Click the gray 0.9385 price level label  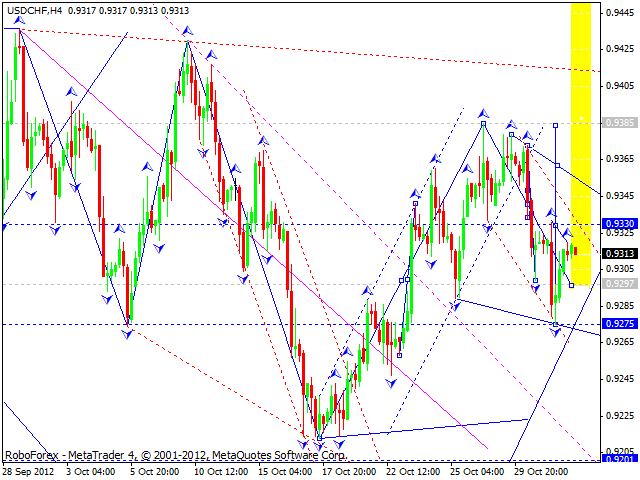[618, 123]
